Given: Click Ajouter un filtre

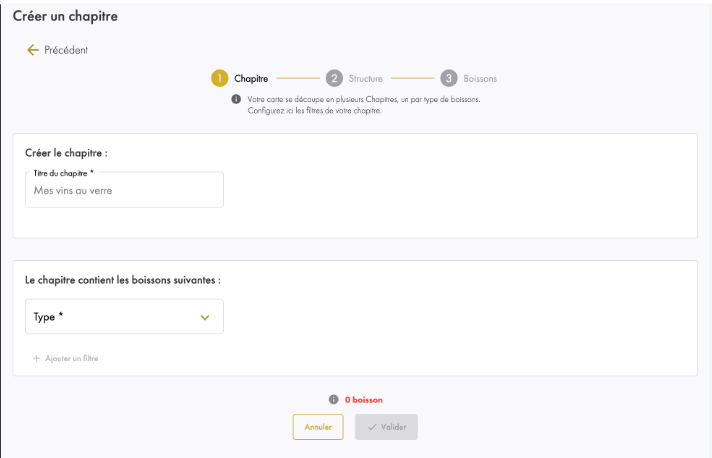Looking at the screenshot, I should (x=72, y=358).
